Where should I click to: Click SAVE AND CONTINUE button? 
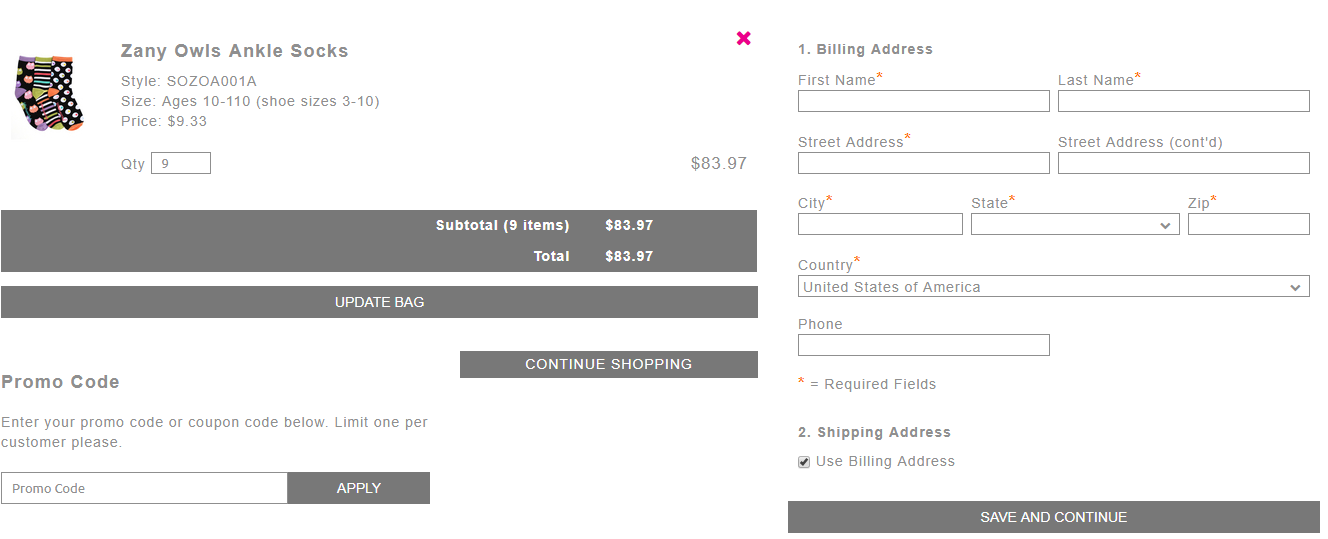[1054, 517]
